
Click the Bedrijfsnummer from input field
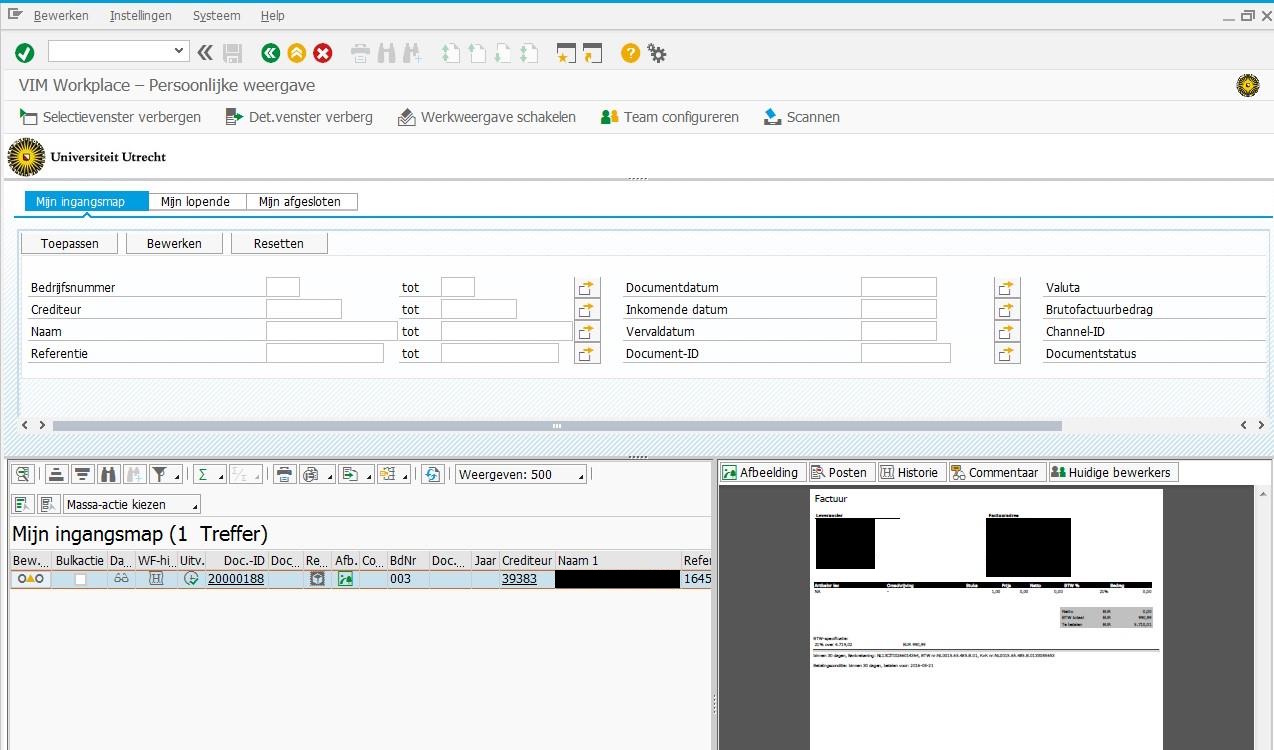tap(283, 287)
